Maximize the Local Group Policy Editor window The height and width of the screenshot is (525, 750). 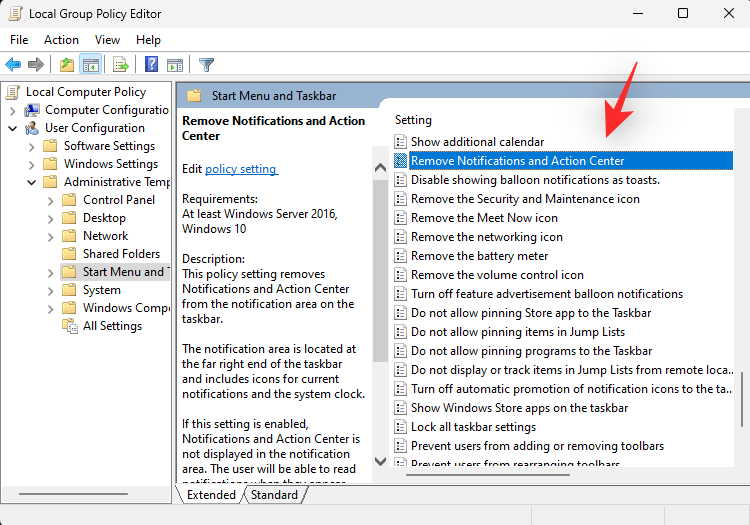coord(683,13)
